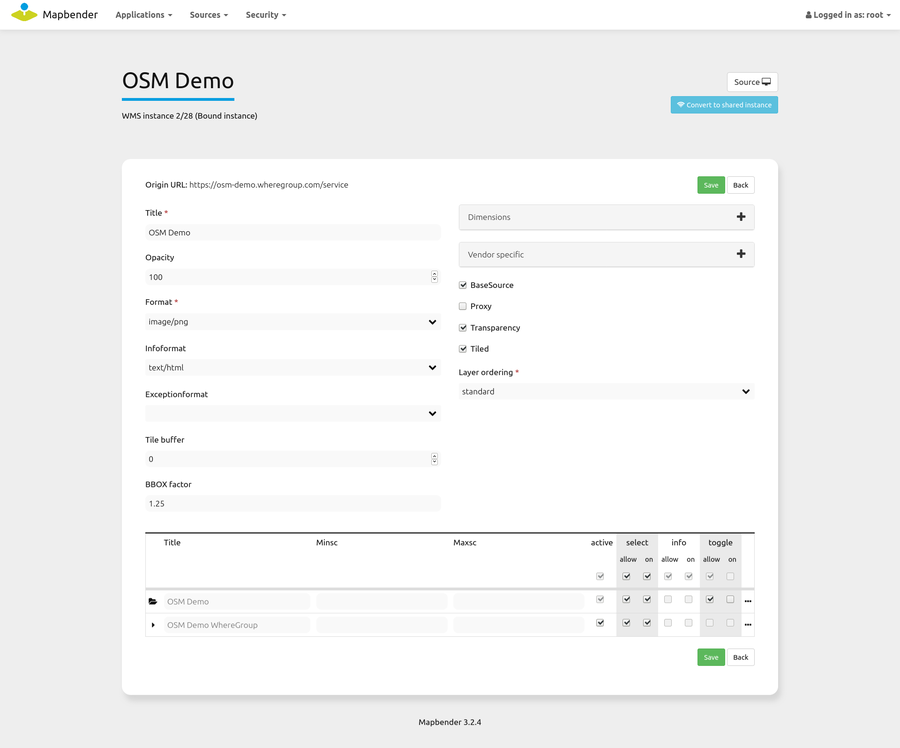Open the Layer ordering dropdown

tap(606, 392)
